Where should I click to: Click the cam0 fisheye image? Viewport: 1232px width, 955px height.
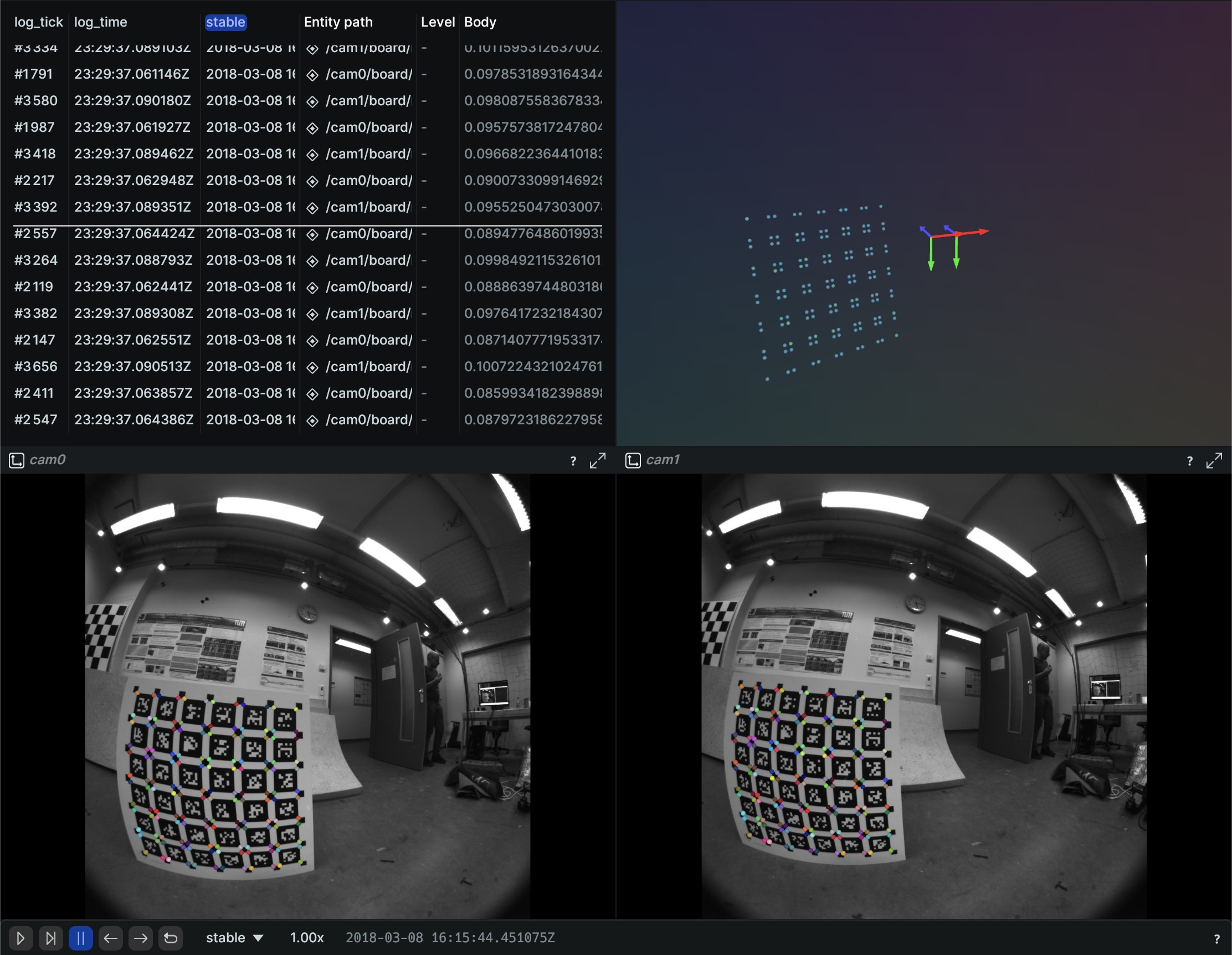tap(307, 696)
